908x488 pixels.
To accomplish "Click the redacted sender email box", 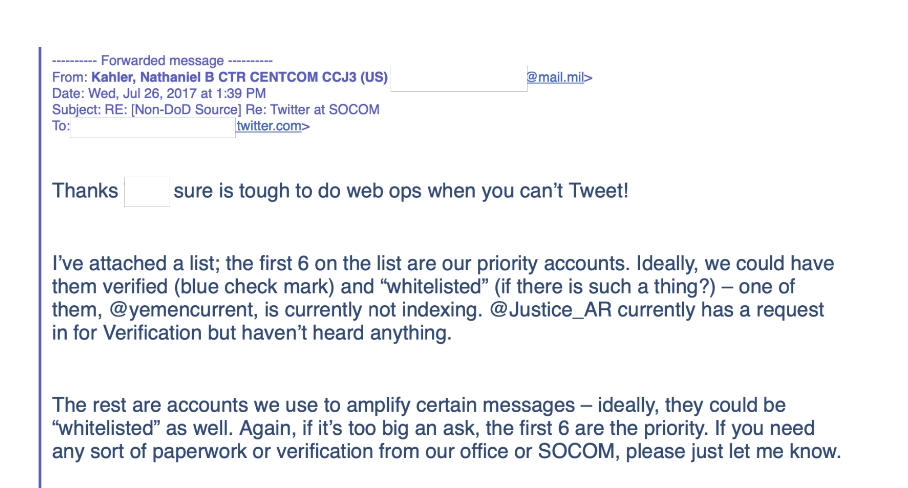I will tap(457, 77).
